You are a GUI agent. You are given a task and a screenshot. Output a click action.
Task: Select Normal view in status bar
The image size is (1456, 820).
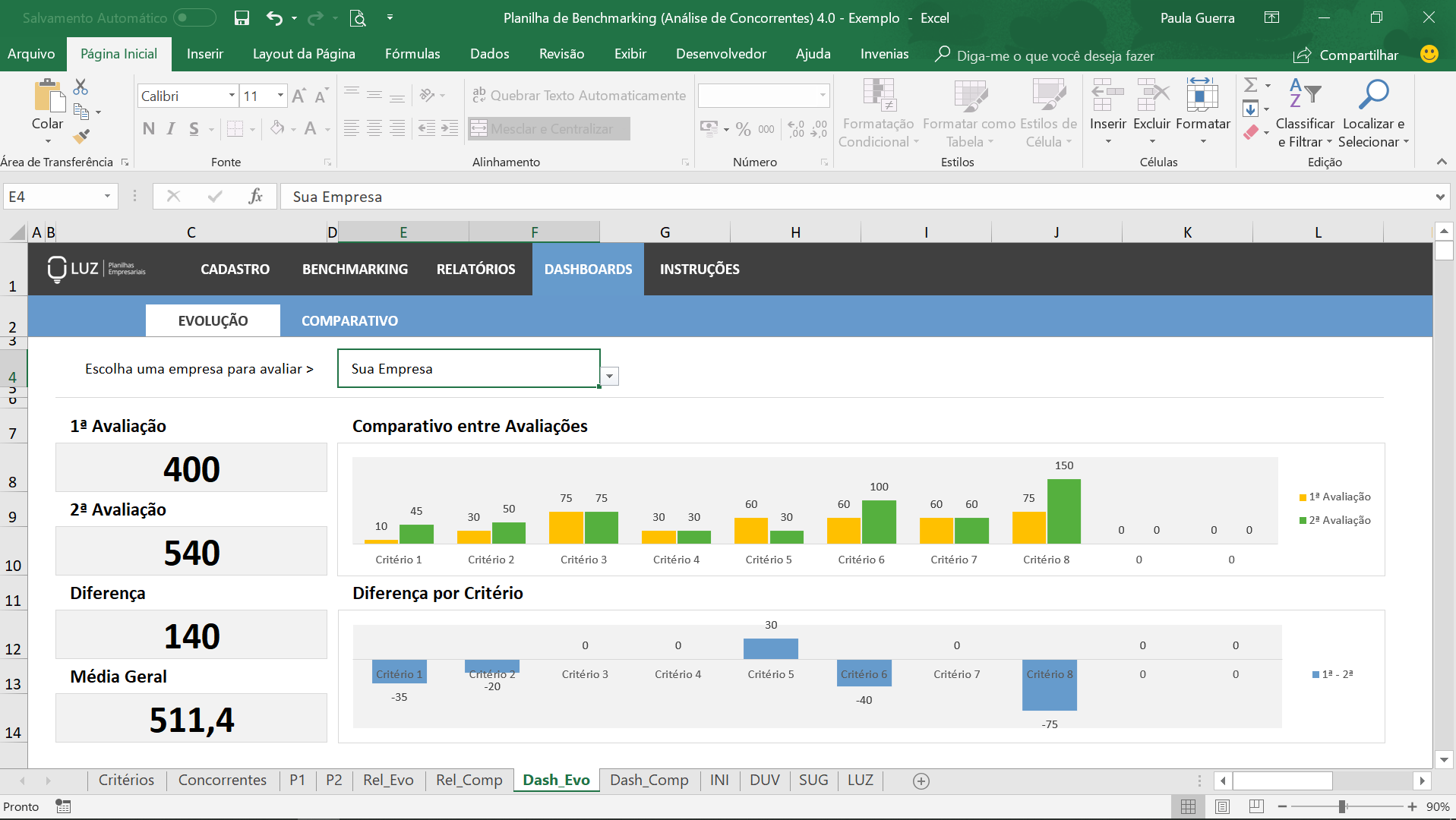pyautogui.click(x=1188, y=806)
